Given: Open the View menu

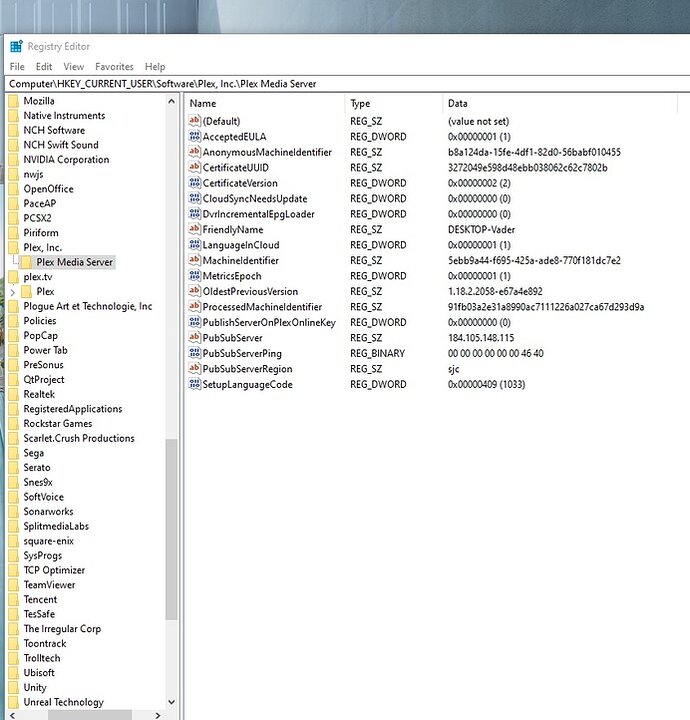Looking at the screenshot, I should 73,67.
